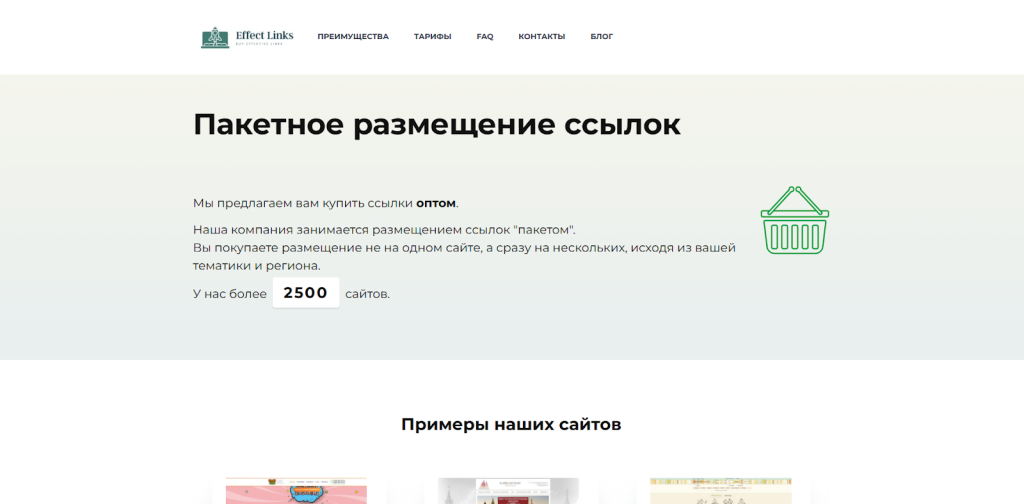Click the Effect Links brand name text
Viewport: 1024px width, 504px height.
click(264, 34)
